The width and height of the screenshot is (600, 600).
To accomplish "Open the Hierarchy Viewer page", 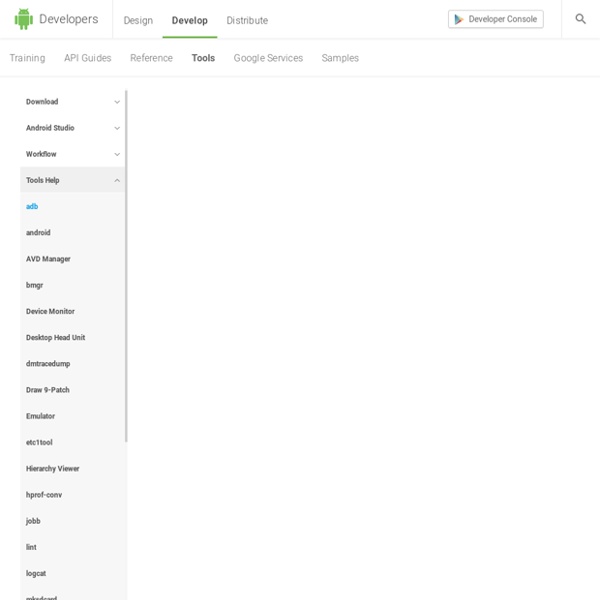I will tap(53, 469).
